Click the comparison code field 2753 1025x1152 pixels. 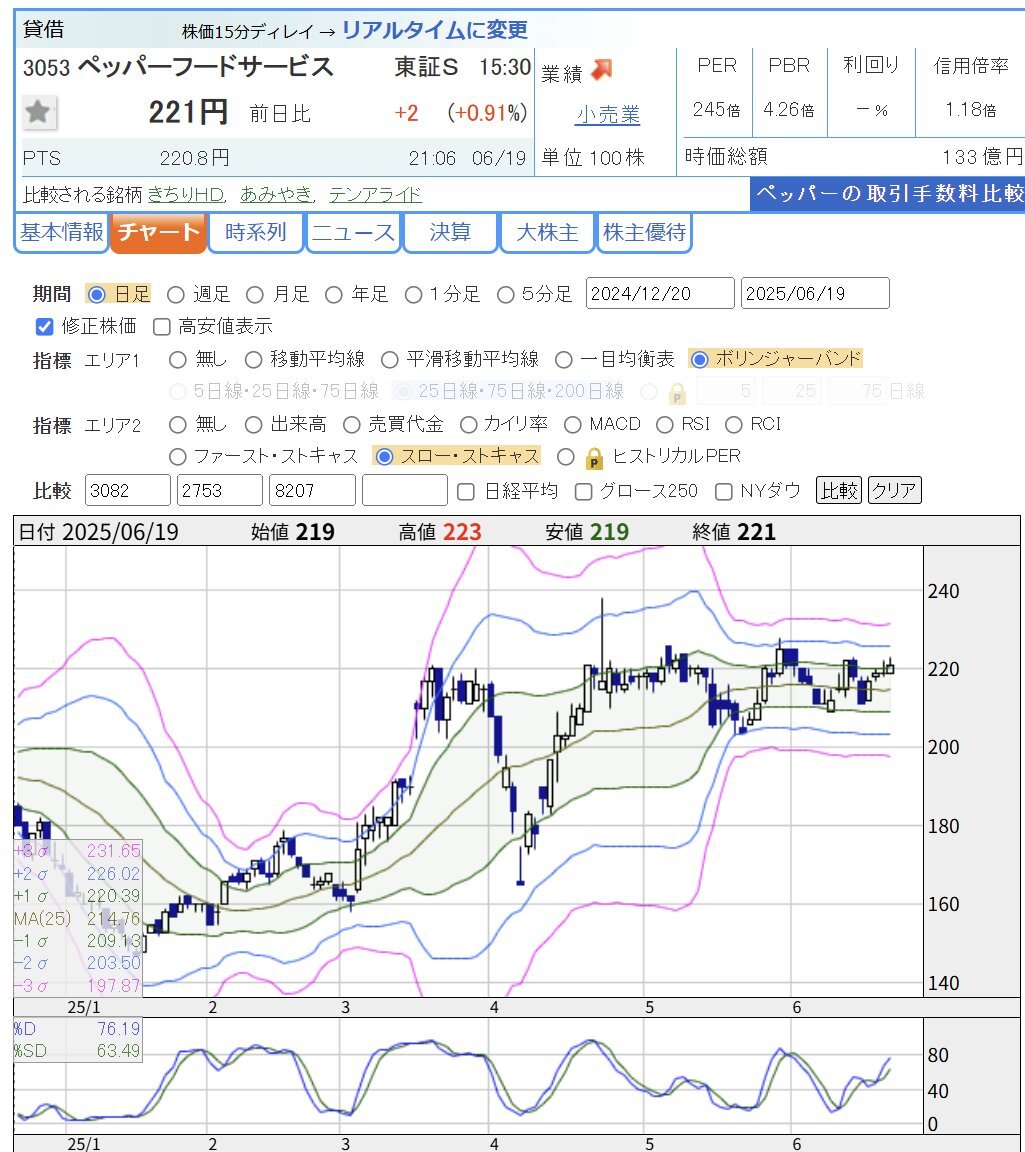[220, 490]
